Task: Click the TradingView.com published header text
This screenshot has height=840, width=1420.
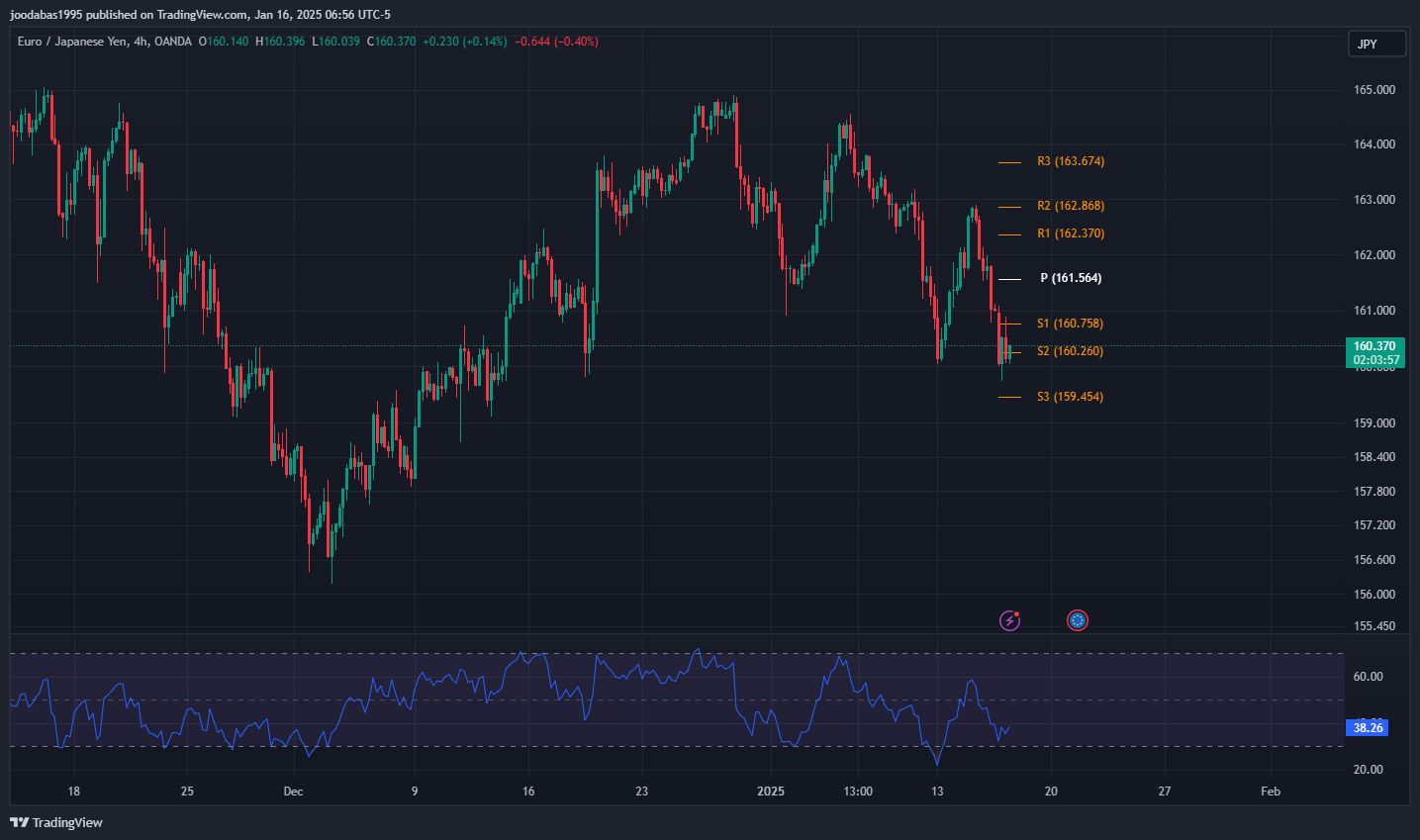Action: [x=201, y=14]
